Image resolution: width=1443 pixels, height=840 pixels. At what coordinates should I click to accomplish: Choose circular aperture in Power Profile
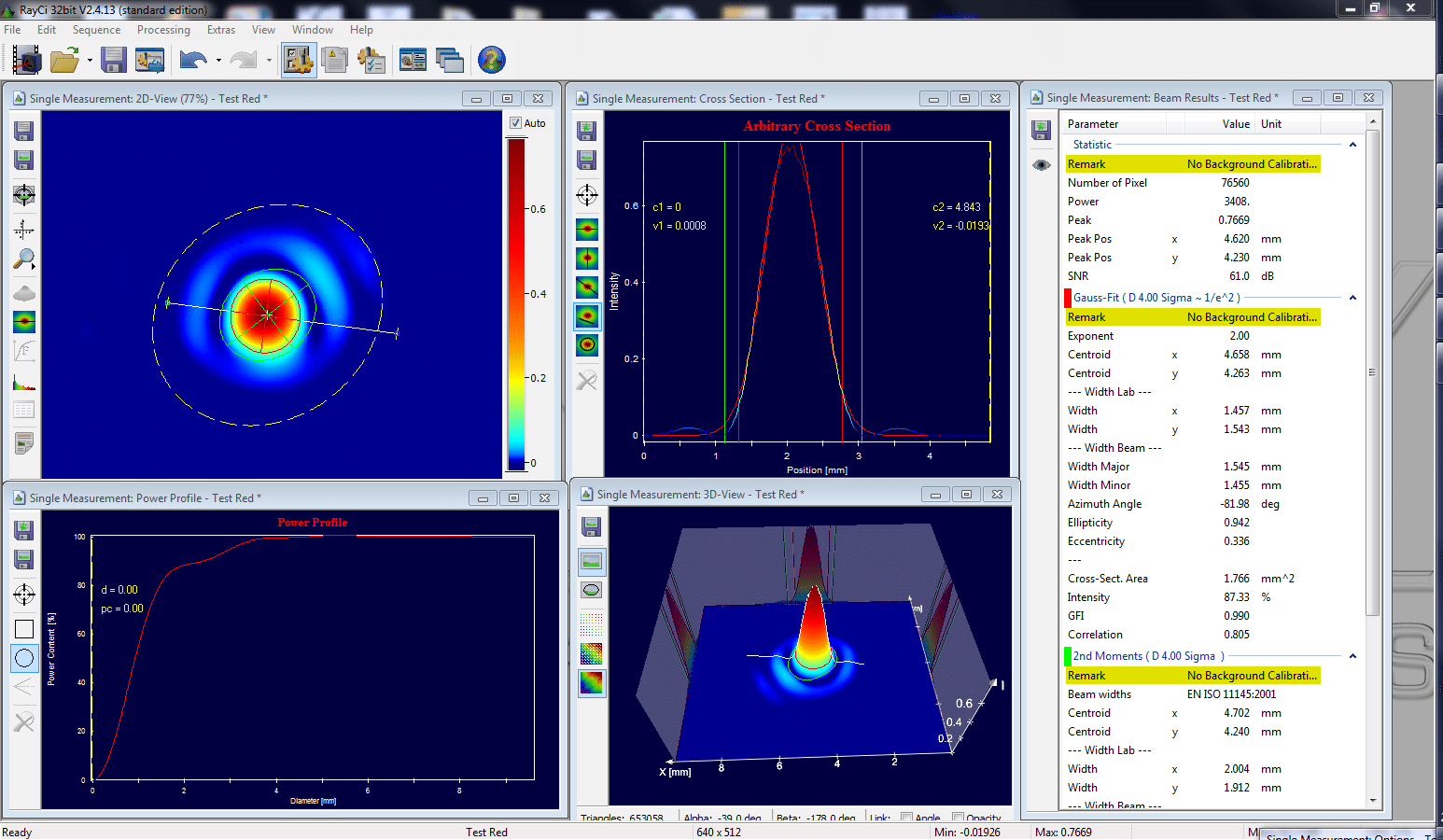24,658
